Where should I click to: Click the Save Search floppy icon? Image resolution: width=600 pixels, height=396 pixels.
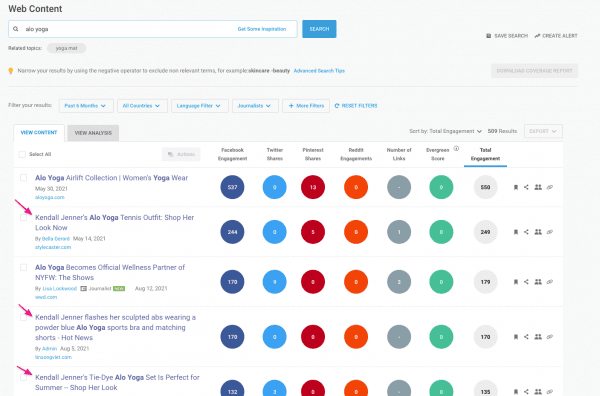pyautogui.click(x=488, y=36)
